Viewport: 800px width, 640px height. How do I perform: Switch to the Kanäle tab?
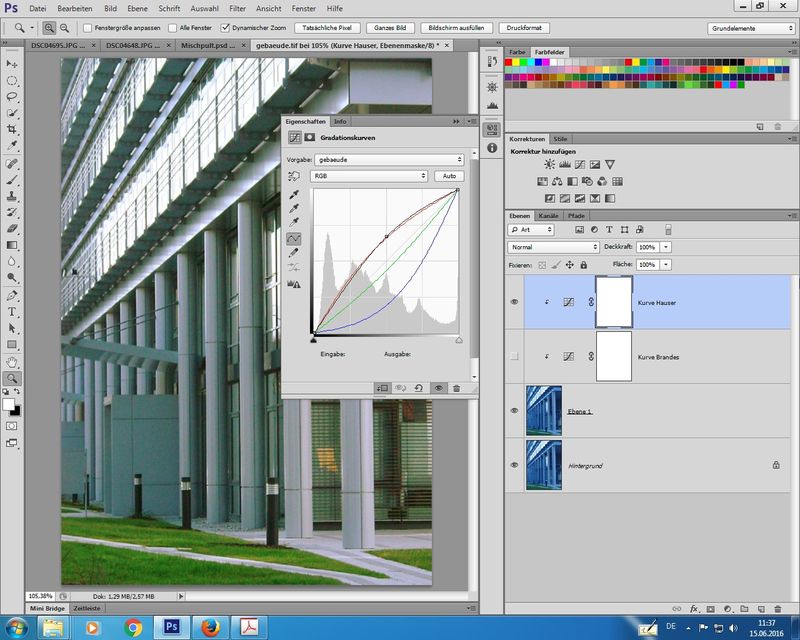tap(548, 216)
